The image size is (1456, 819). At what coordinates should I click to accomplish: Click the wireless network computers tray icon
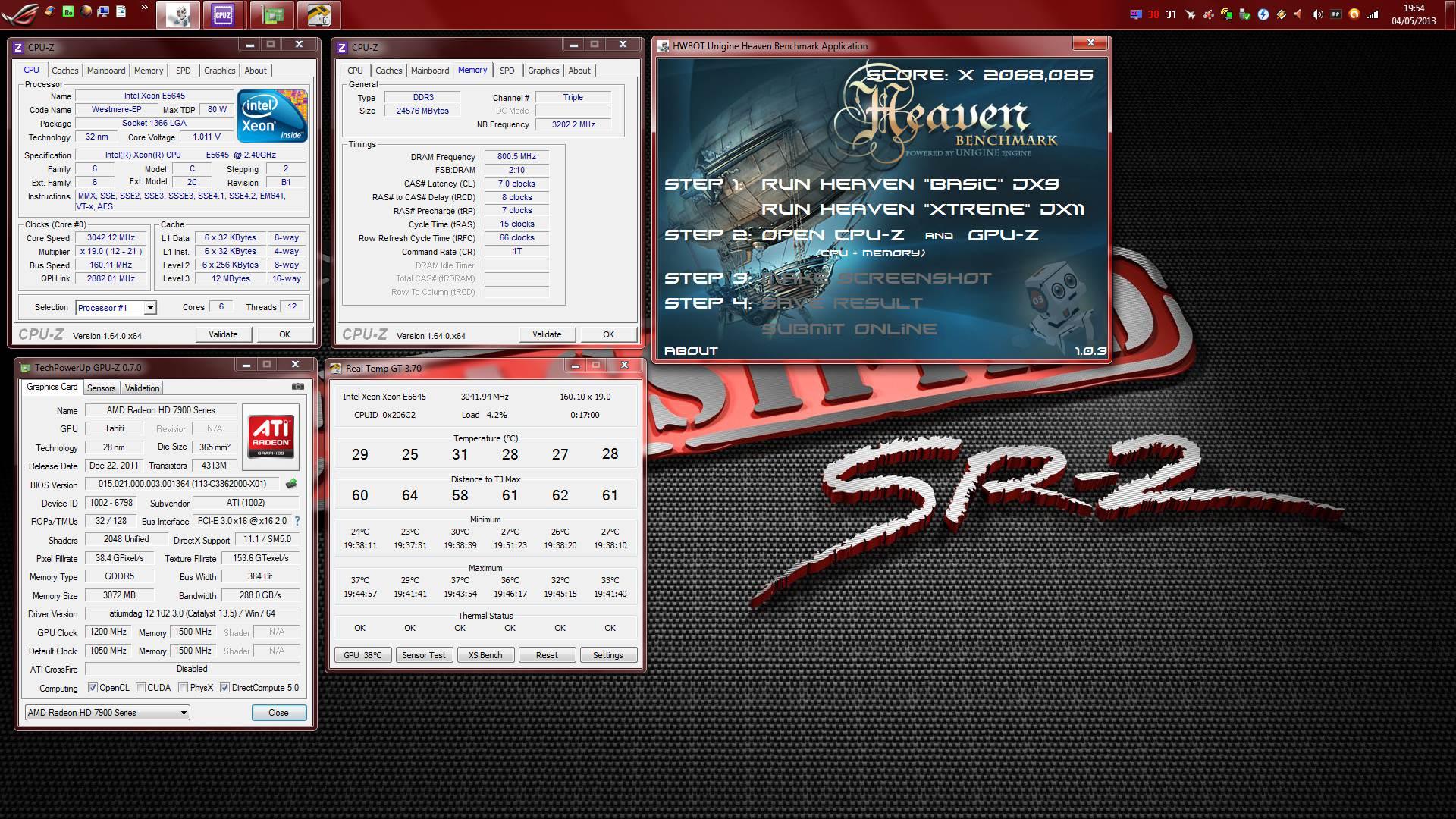1226,14
